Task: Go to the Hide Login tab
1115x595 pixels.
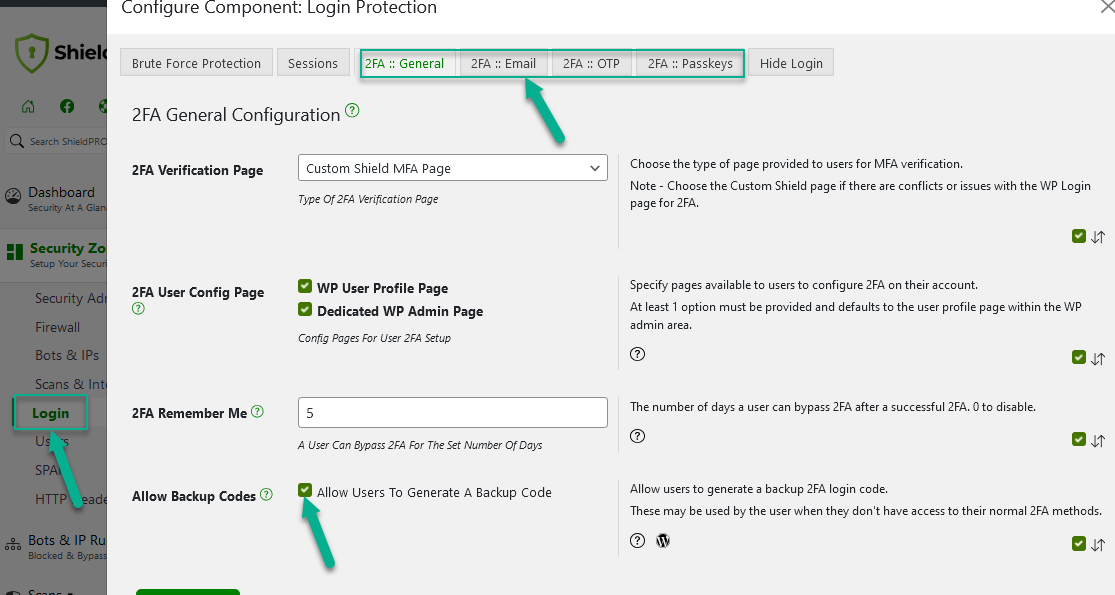Action: (x=791, y=63)
